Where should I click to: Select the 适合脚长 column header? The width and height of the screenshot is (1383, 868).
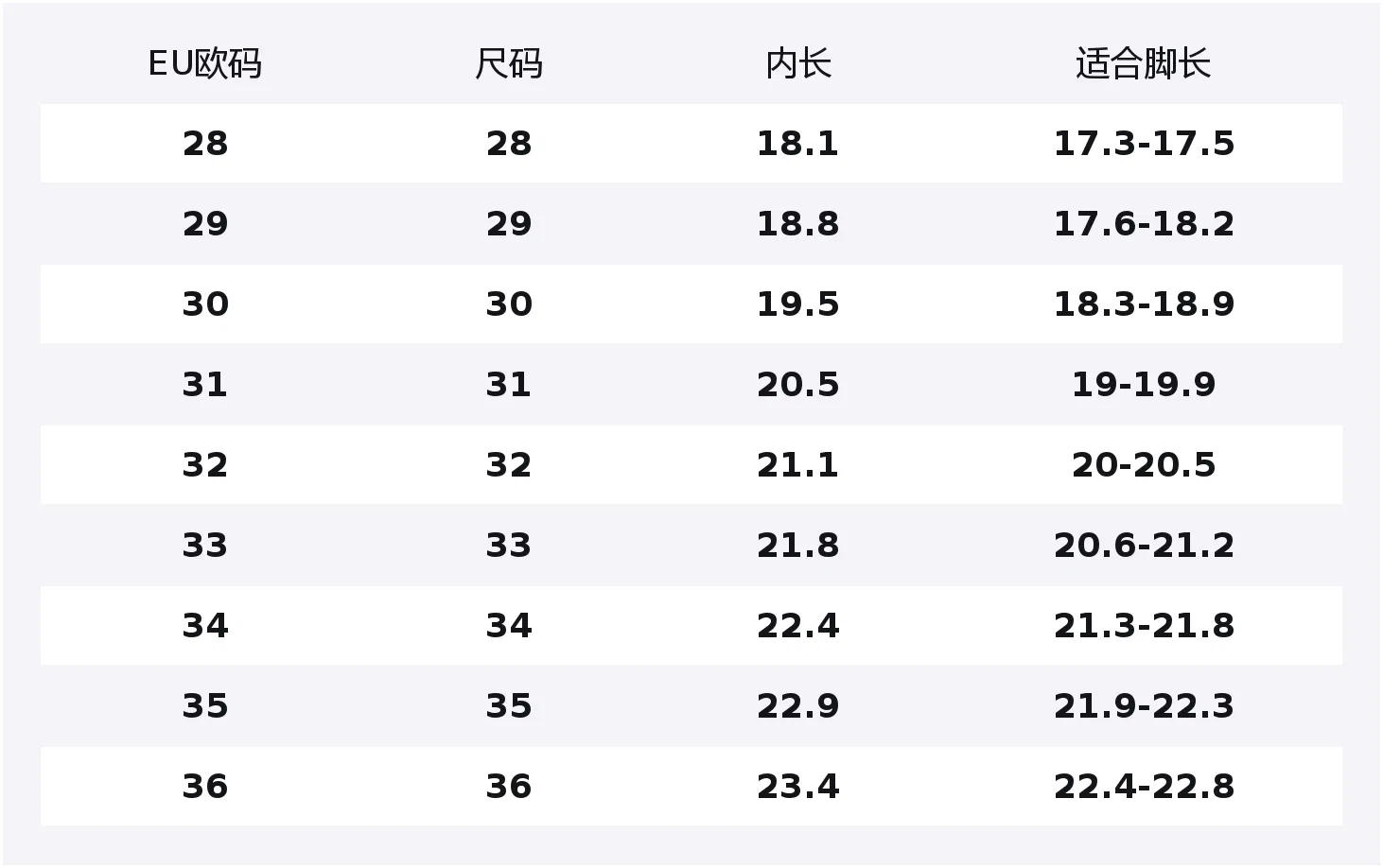click(1144, 64)
